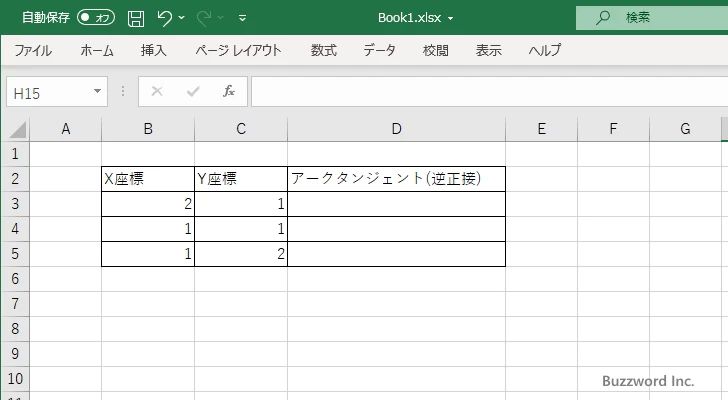Select column C header

tap(241, 129)
